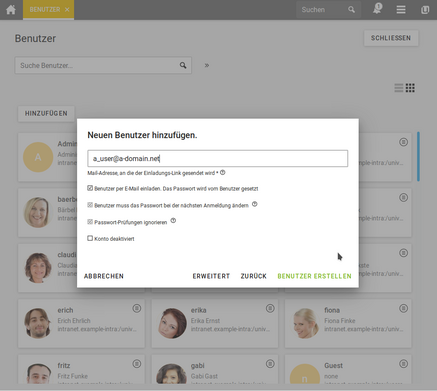The width and height of the screenshot is (437, 391).
Task: Open menu icon on top-right user card
Action: tap(403, 142)
